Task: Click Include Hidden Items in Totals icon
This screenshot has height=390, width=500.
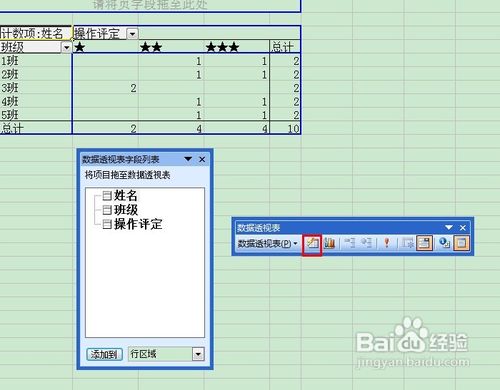Action: (408, 243)
